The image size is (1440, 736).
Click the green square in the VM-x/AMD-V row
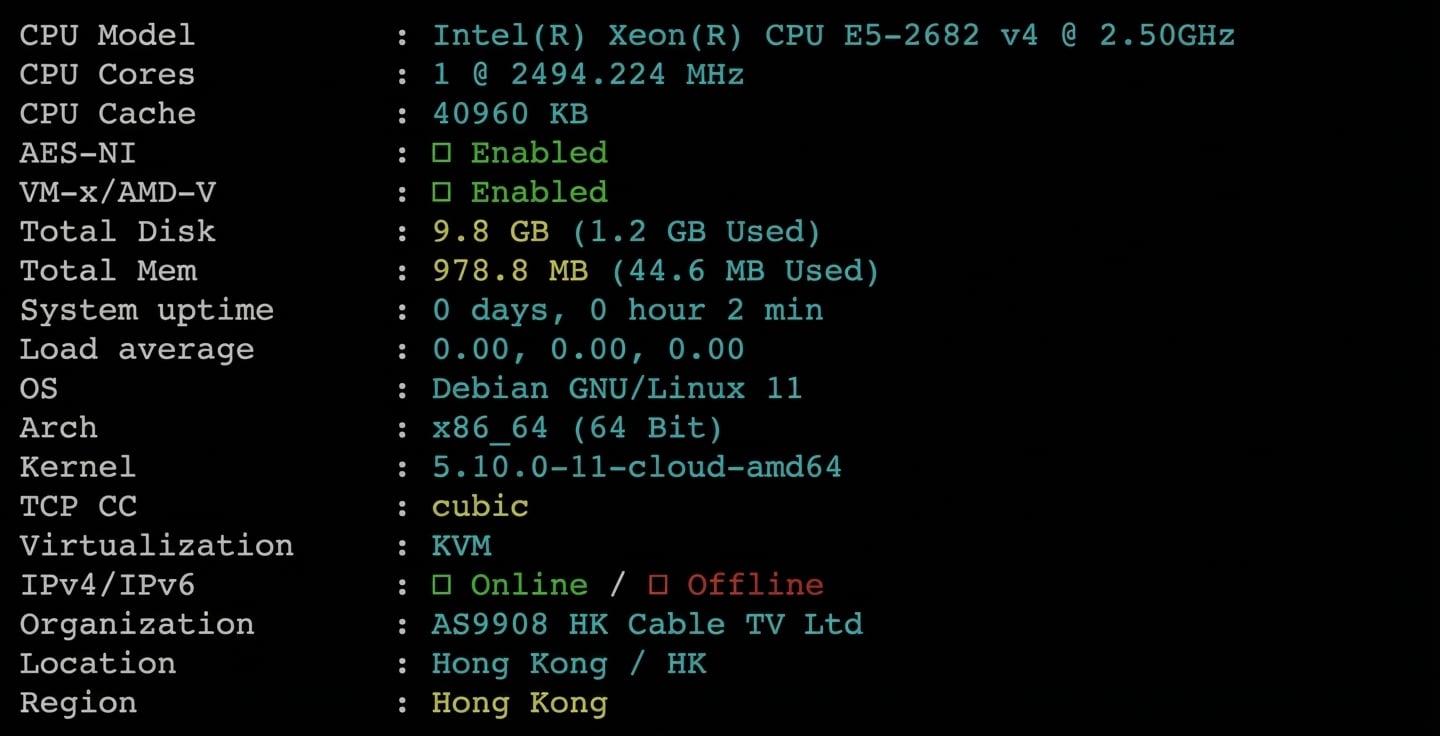click(441, 192)
